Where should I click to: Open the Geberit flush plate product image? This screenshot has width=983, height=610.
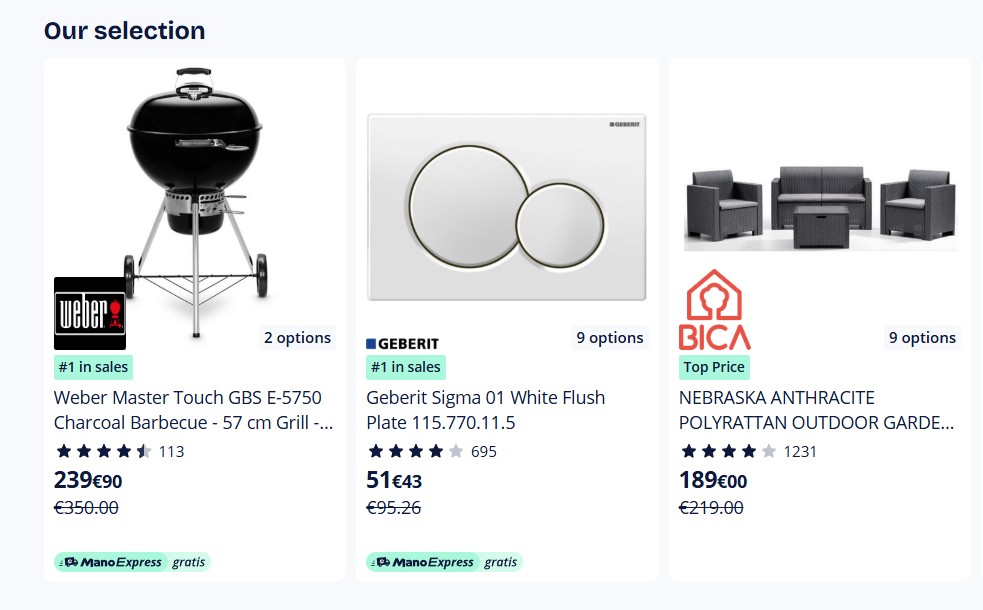coord(507,205)
